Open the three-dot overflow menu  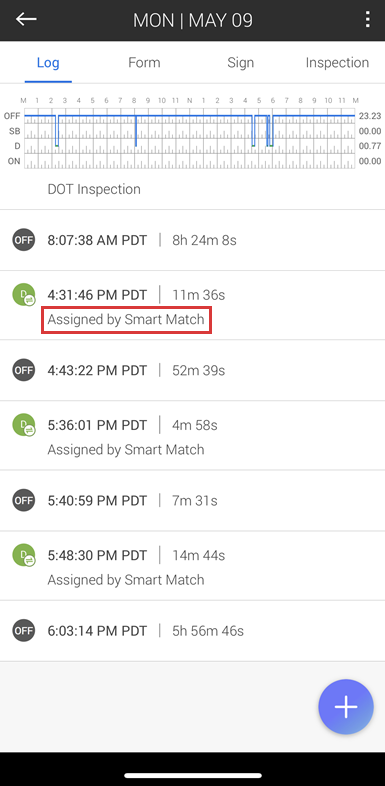[368, 20]
